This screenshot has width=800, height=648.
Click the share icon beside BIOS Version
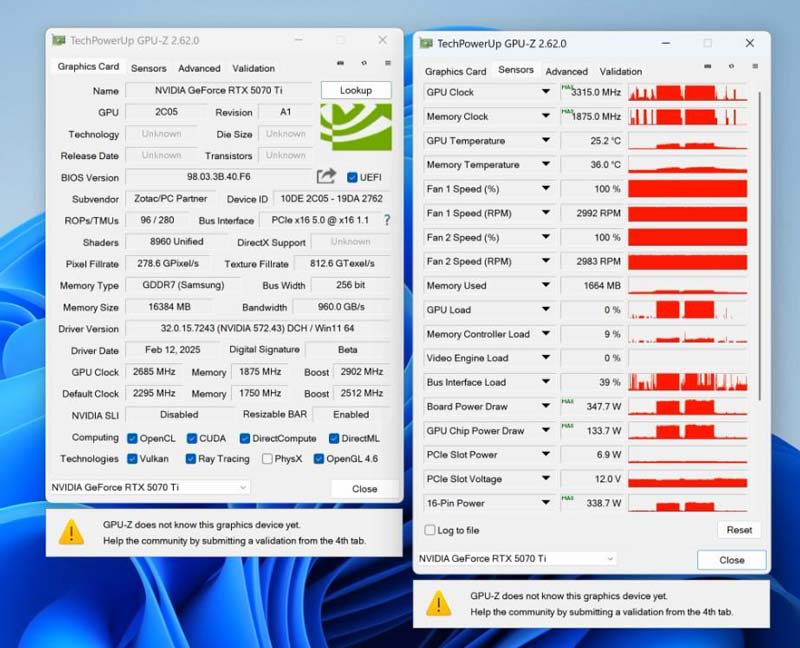[325, 177]
